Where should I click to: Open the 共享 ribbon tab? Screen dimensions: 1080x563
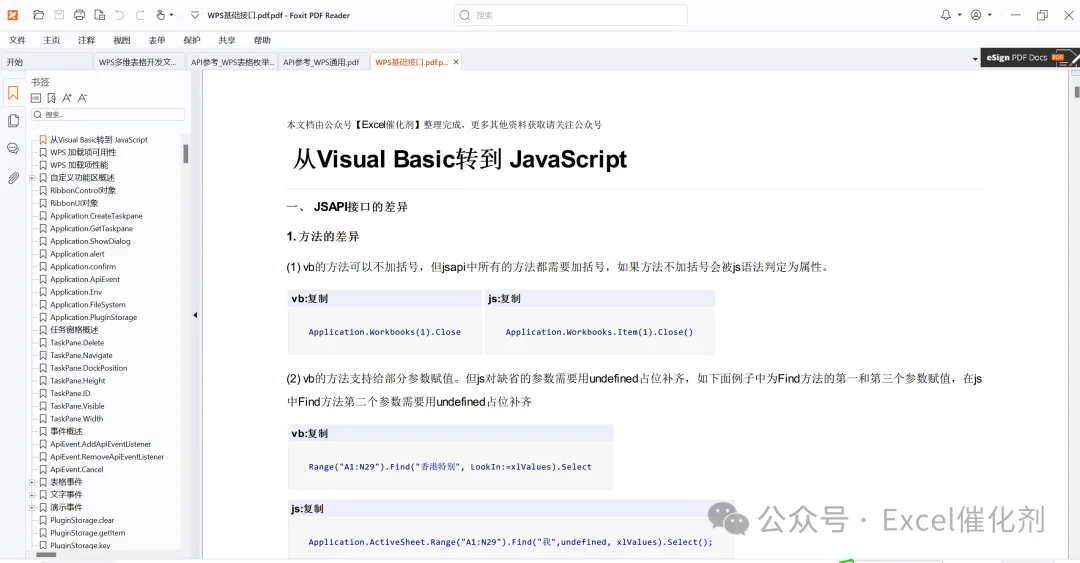[227, 40]
